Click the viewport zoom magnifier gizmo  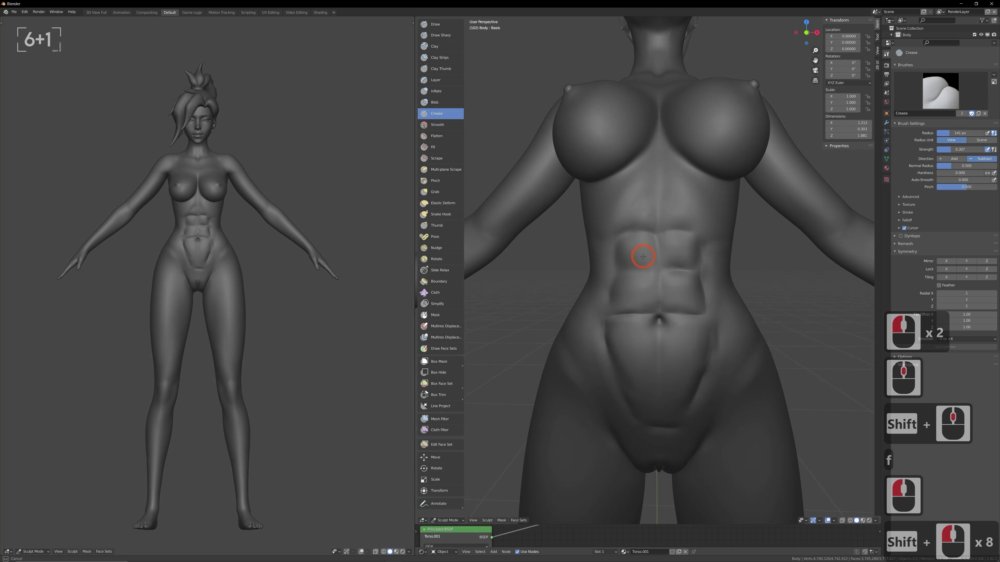coord(815,50)
